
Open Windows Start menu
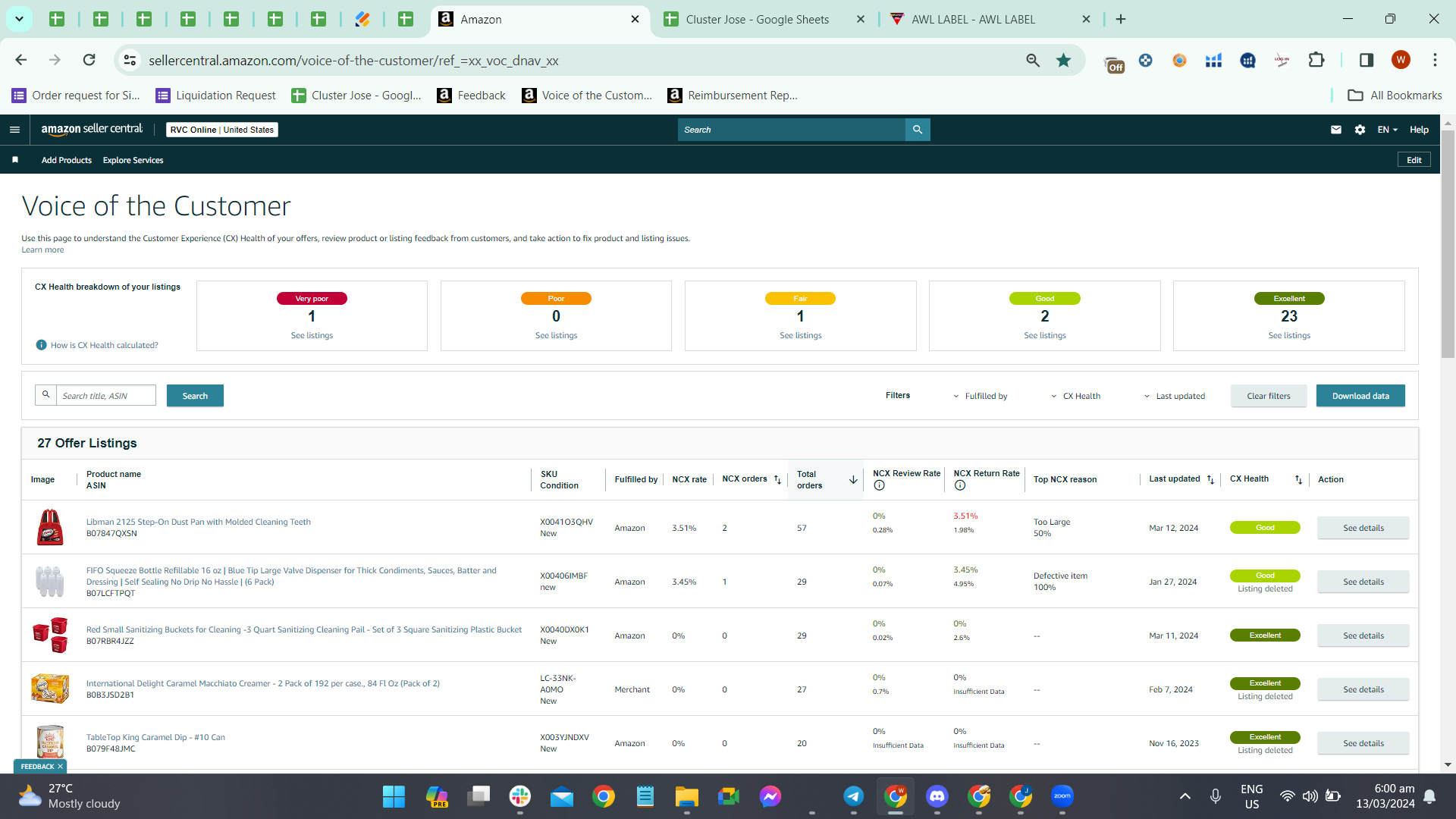(394, 796)
